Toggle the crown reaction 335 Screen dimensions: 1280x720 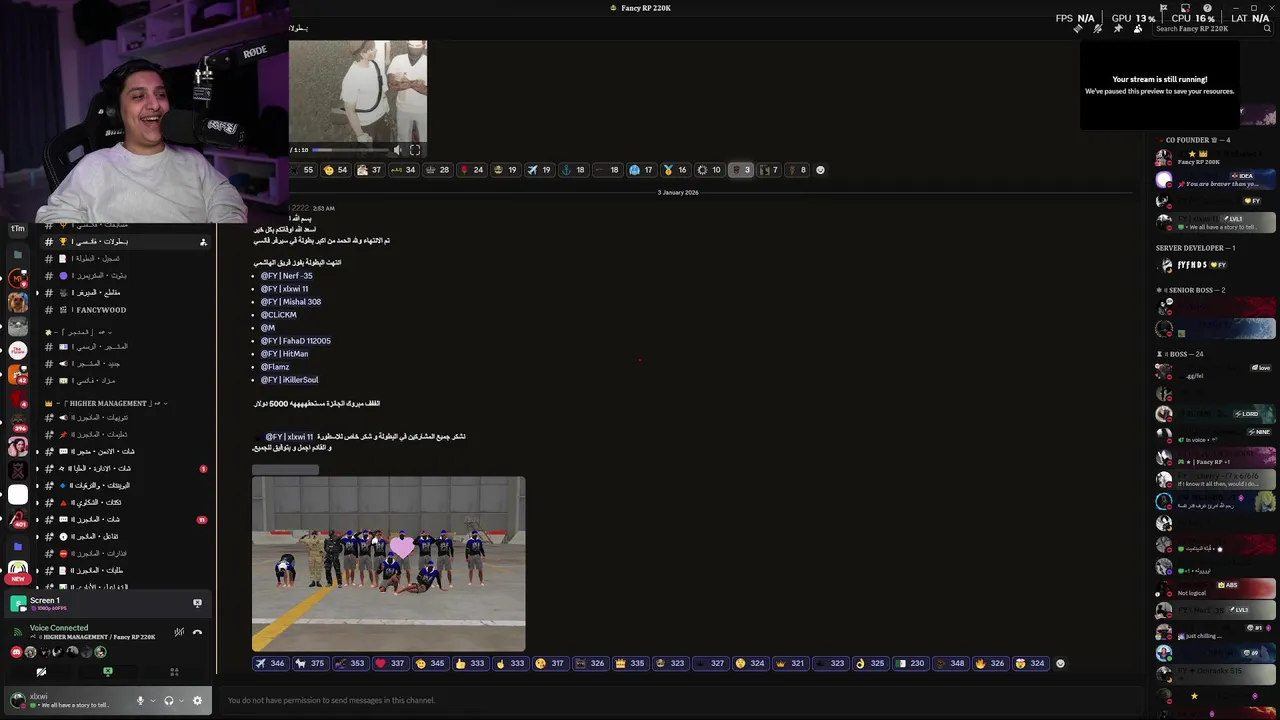[x=630, y=663]
